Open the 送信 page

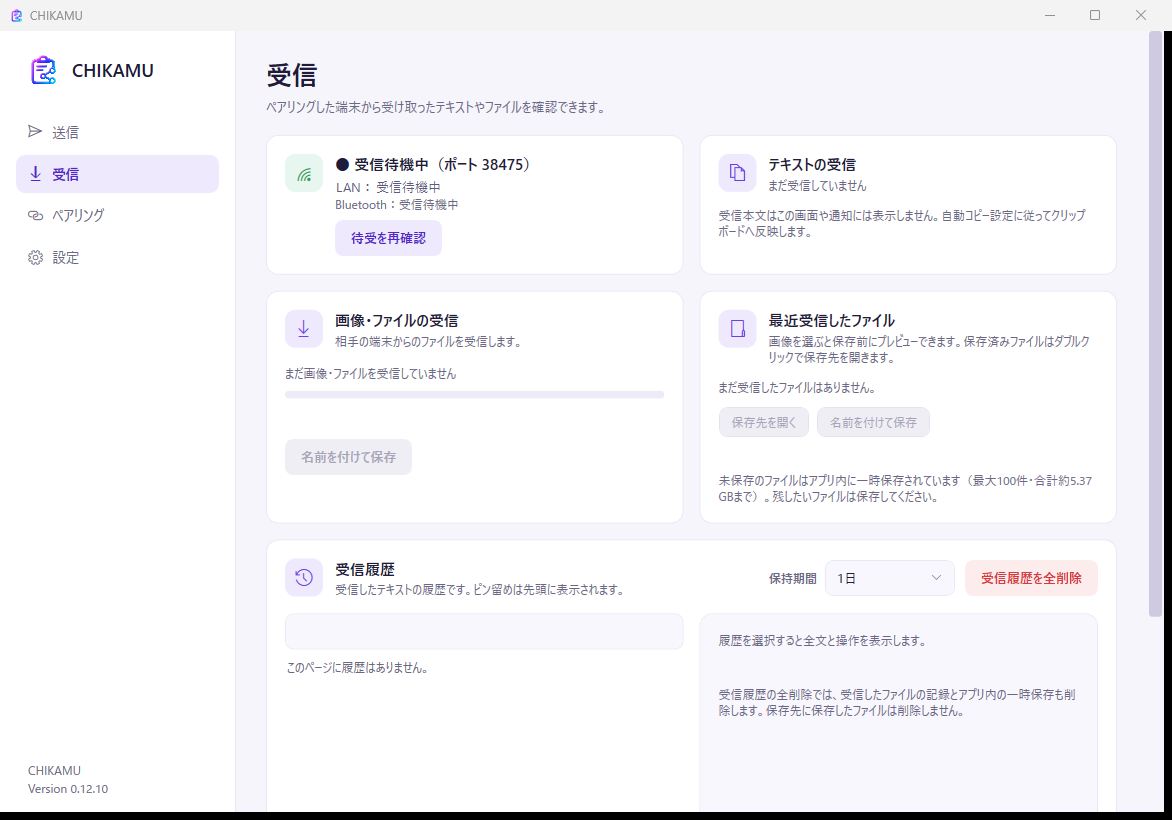[117, 132]
